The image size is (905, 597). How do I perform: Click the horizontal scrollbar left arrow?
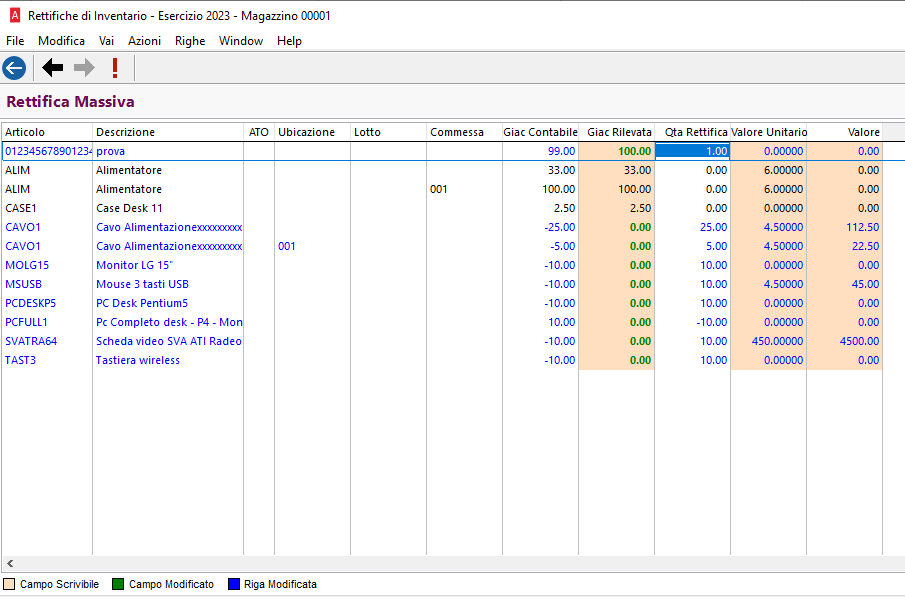point(10,564)
